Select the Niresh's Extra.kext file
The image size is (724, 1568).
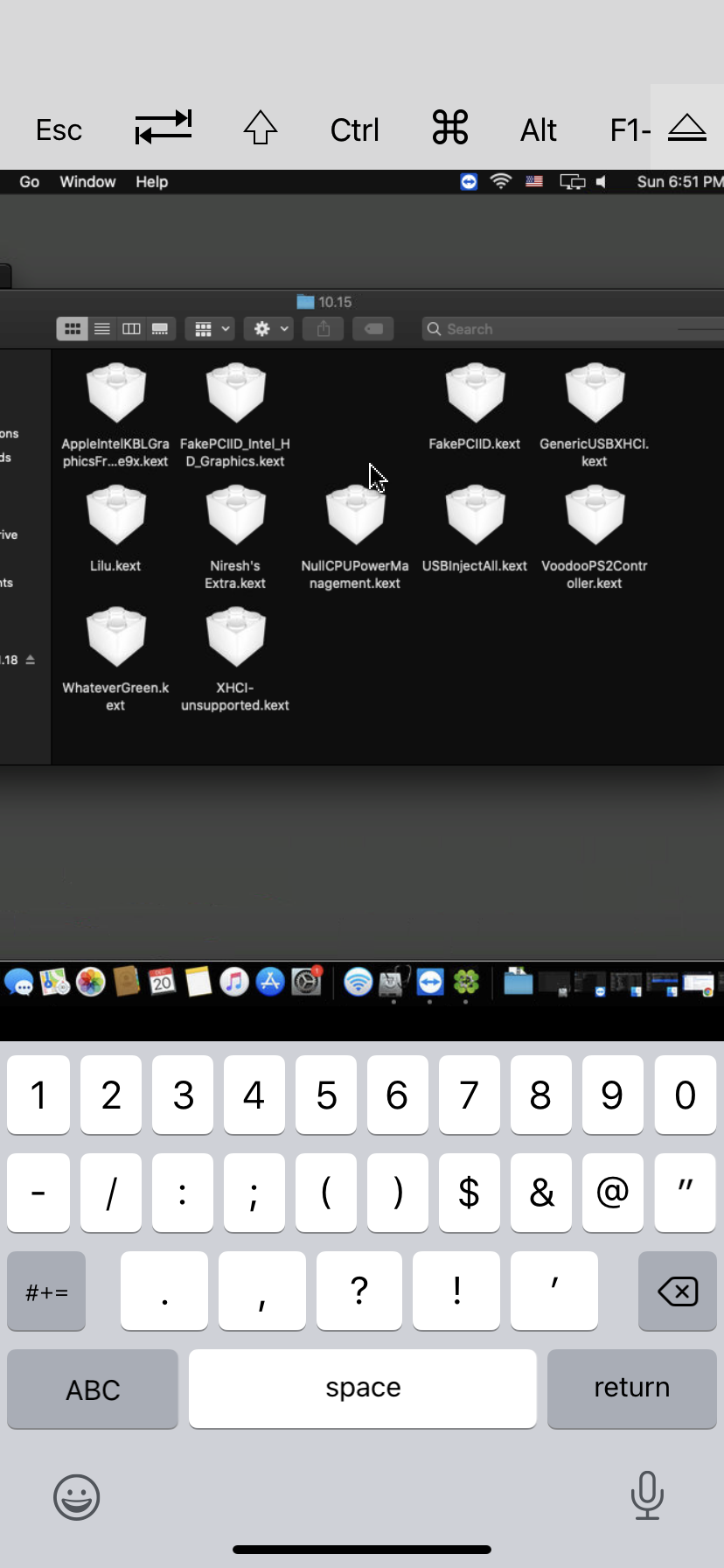[235, 536]
